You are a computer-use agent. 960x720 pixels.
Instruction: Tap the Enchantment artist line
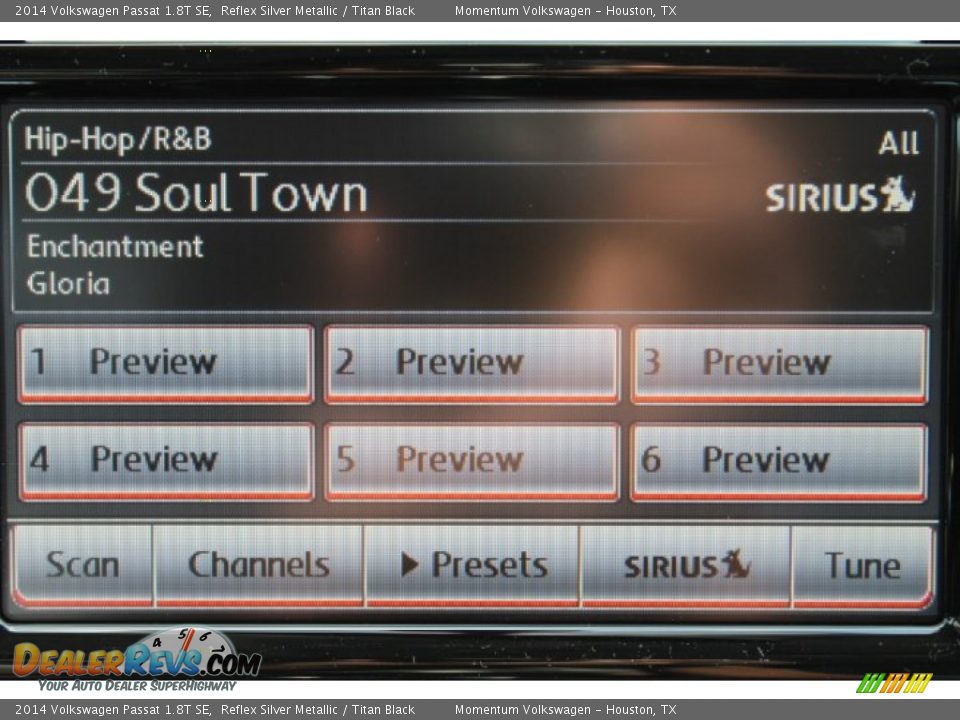(x=115, y=246)
